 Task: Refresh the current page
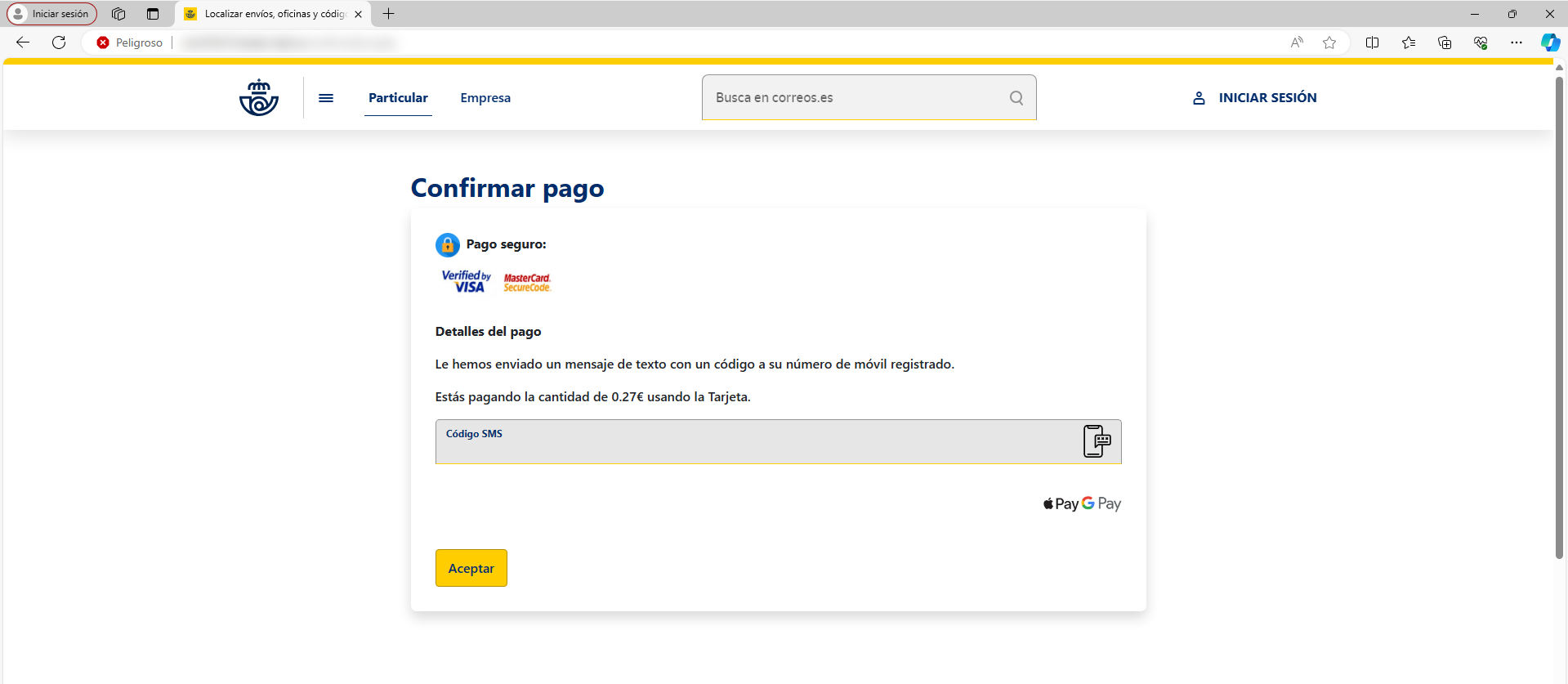pos(59,42)
